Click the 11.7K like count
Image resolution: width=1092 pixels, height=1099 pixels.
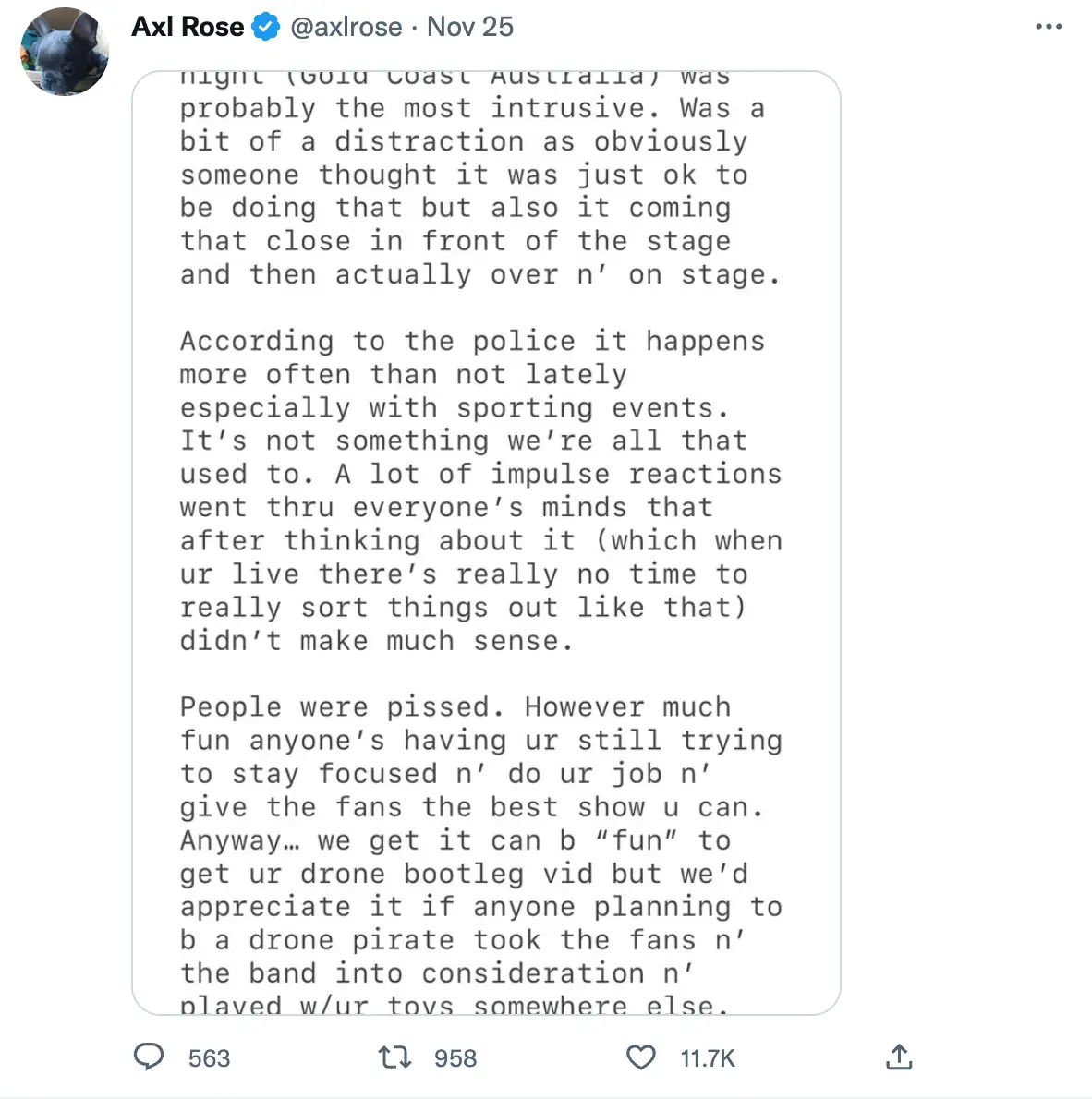pos(707,1057)
